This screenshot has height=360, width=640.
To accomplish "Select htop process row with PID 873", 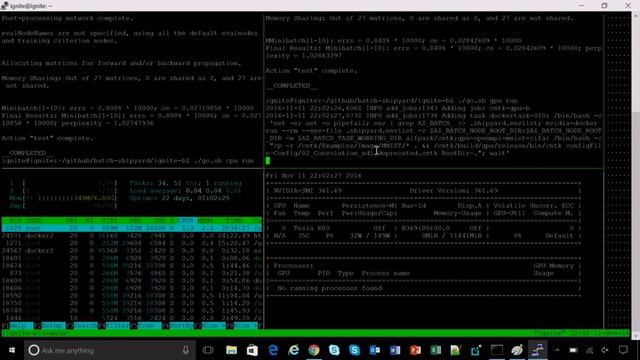I will point(131,273).
